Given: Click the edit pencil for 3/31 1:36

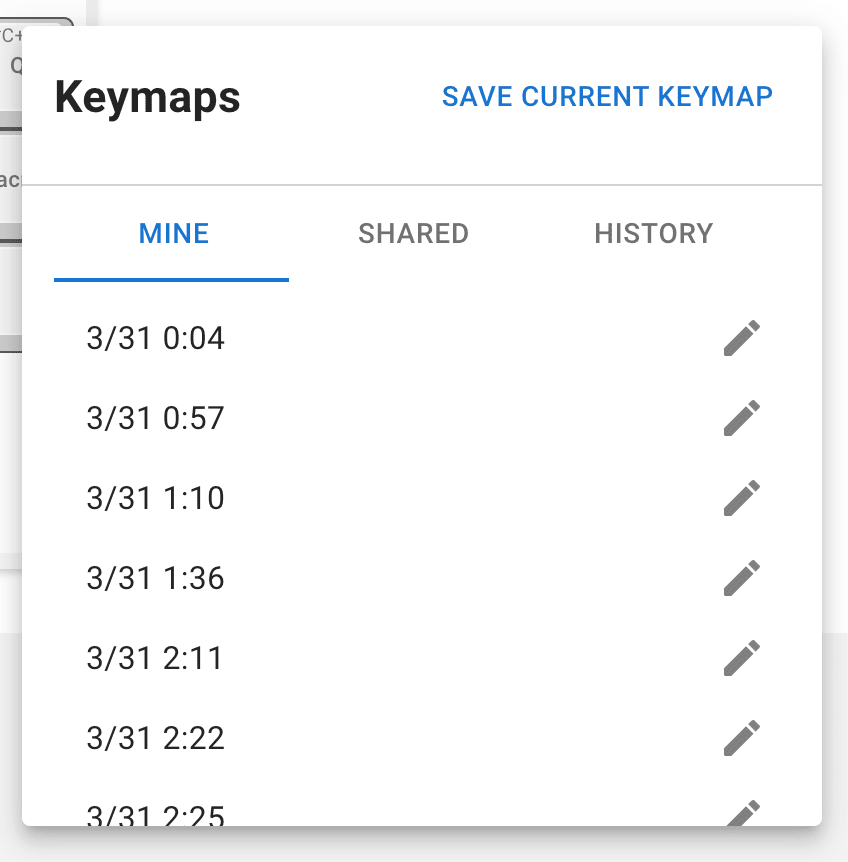Looking at the screenshot, I should [x=742, y=578].
